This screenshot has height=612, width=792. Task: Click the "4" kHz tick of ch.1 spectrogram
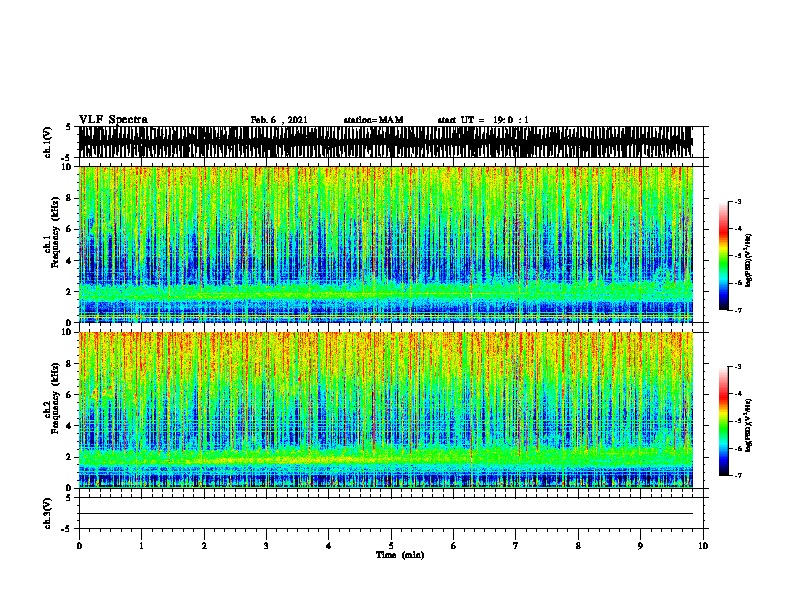pos(69,261)
